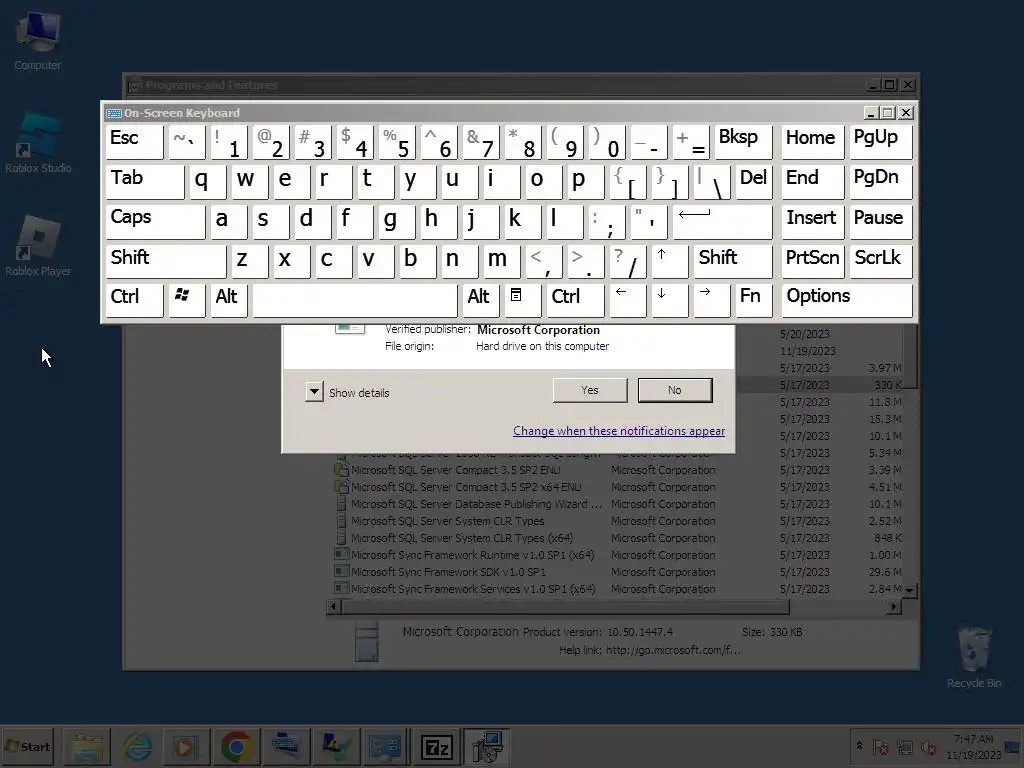
Task: Click No in the User Account Control dialog
Action: pos(675,390)
